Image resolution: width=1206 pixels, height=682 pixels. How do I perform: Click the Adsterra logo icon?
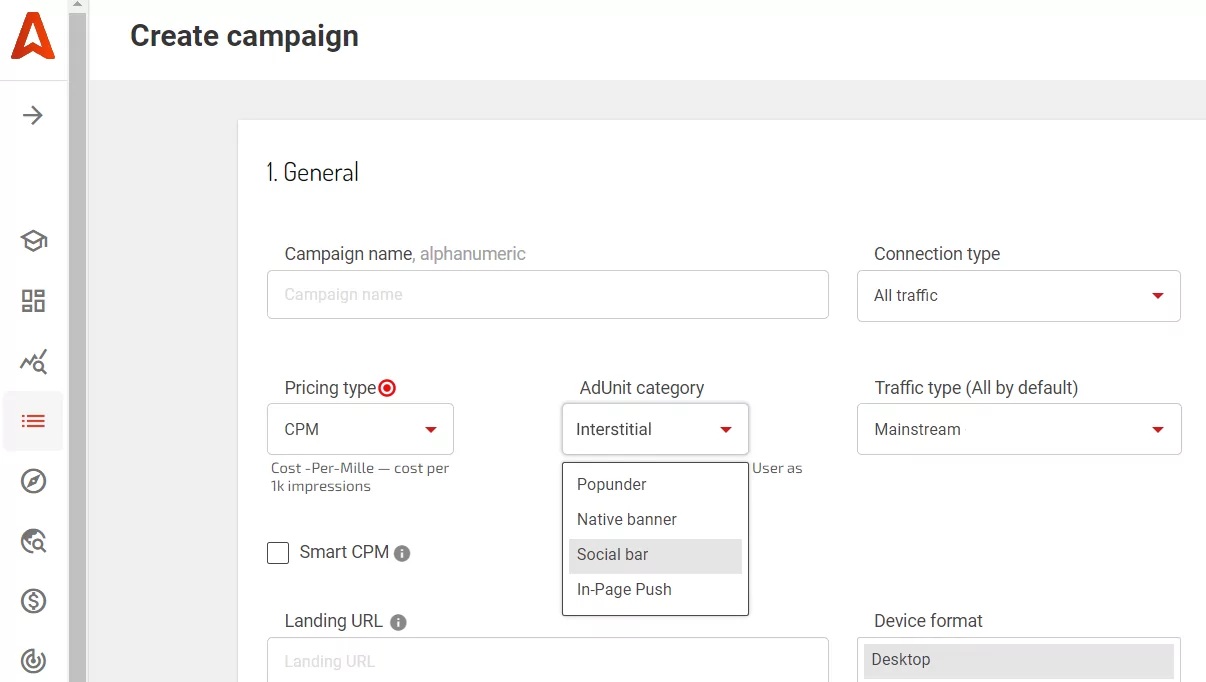tap(33, 36)
